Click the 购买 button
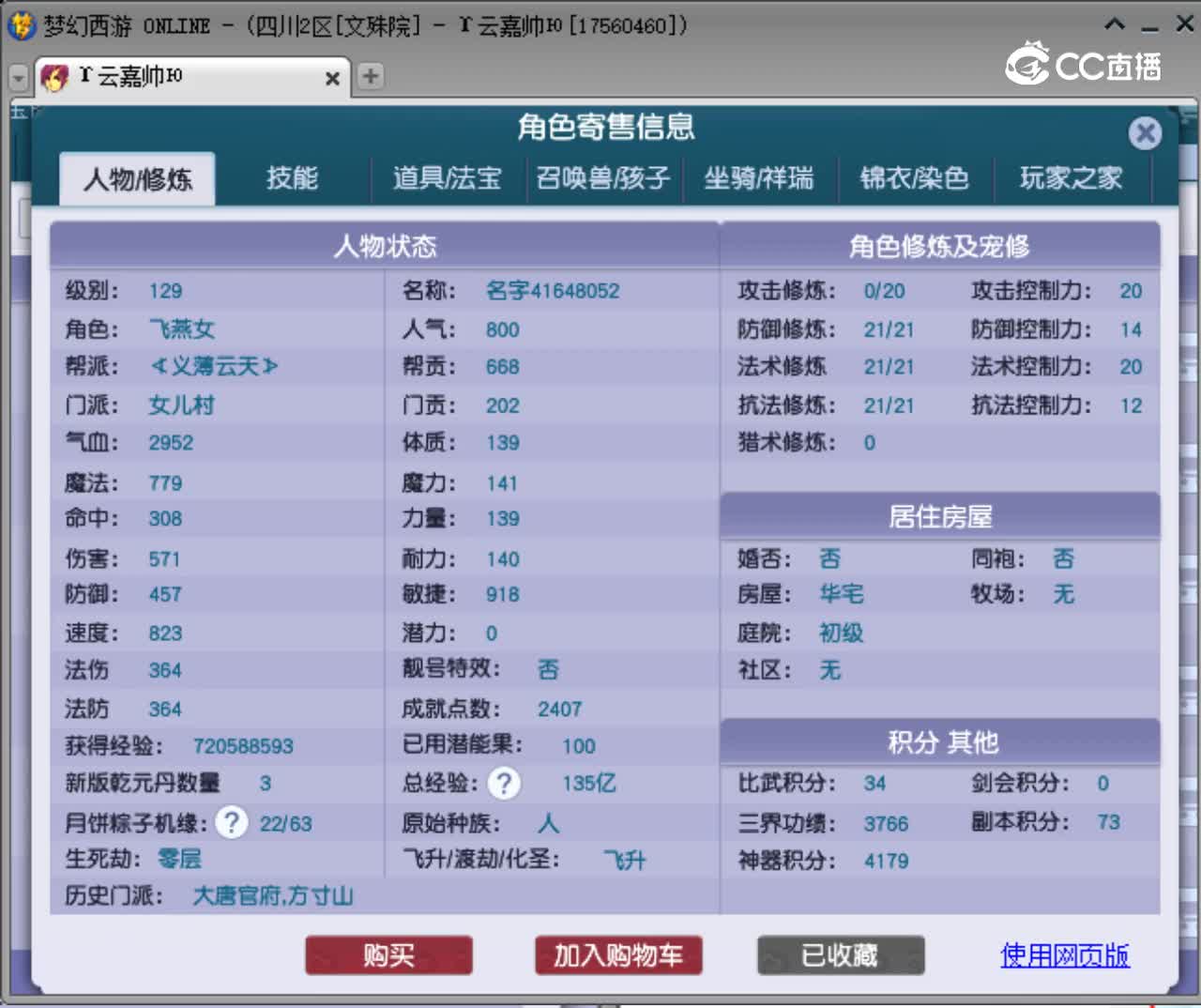Image resolution: width=1201 pixels, height=1008 pixels. coord(388,955)
